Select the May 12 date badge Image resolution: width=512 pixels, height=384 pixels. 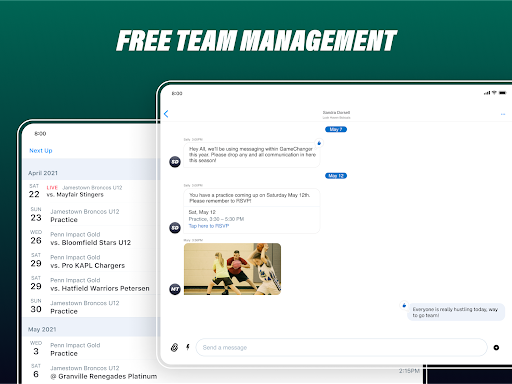[336, 176]
